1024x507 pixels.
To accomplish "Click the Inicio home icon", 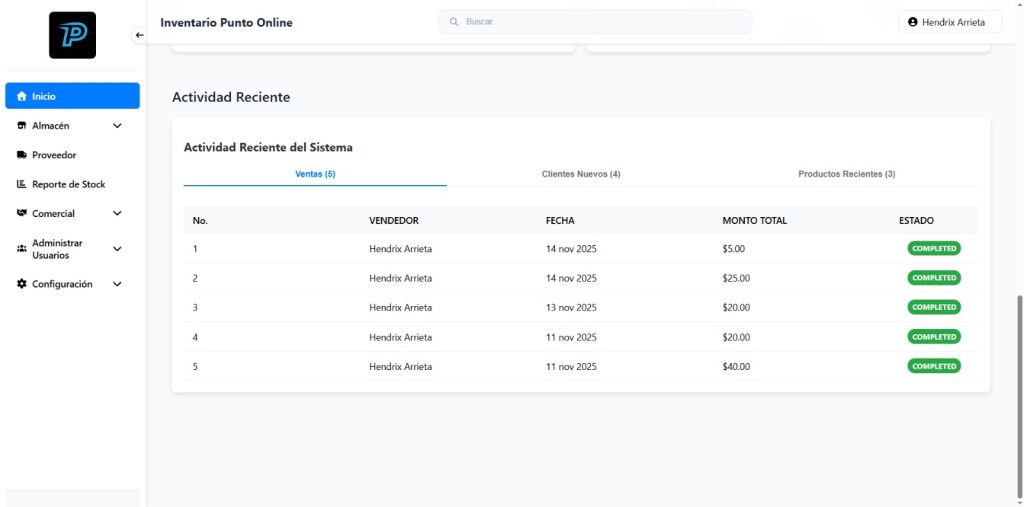I will coord(21,96).
